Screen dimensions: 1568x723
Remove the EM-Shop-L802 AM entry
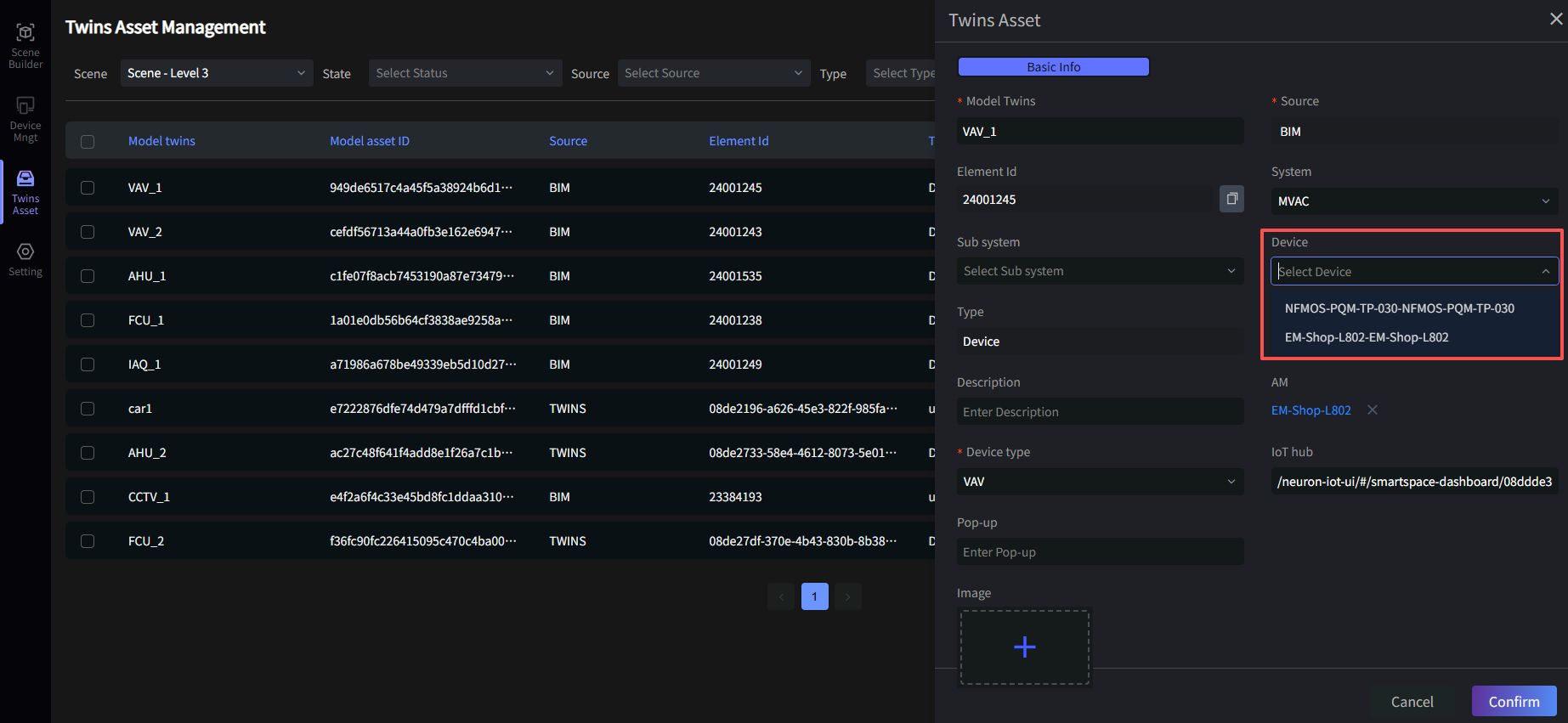click(x=1372, y=410)
